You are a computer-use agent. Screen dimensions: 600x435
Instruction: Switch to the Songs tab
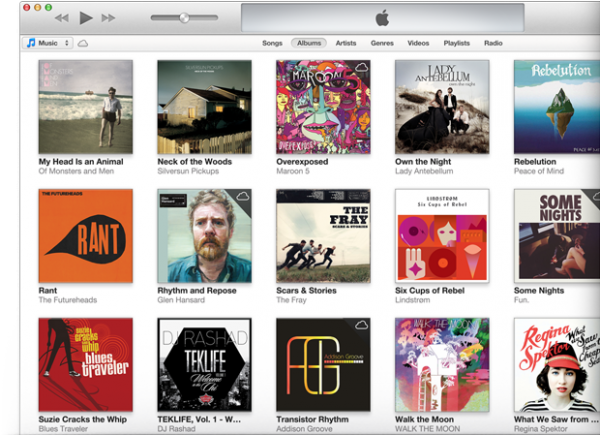click(272, 43)
